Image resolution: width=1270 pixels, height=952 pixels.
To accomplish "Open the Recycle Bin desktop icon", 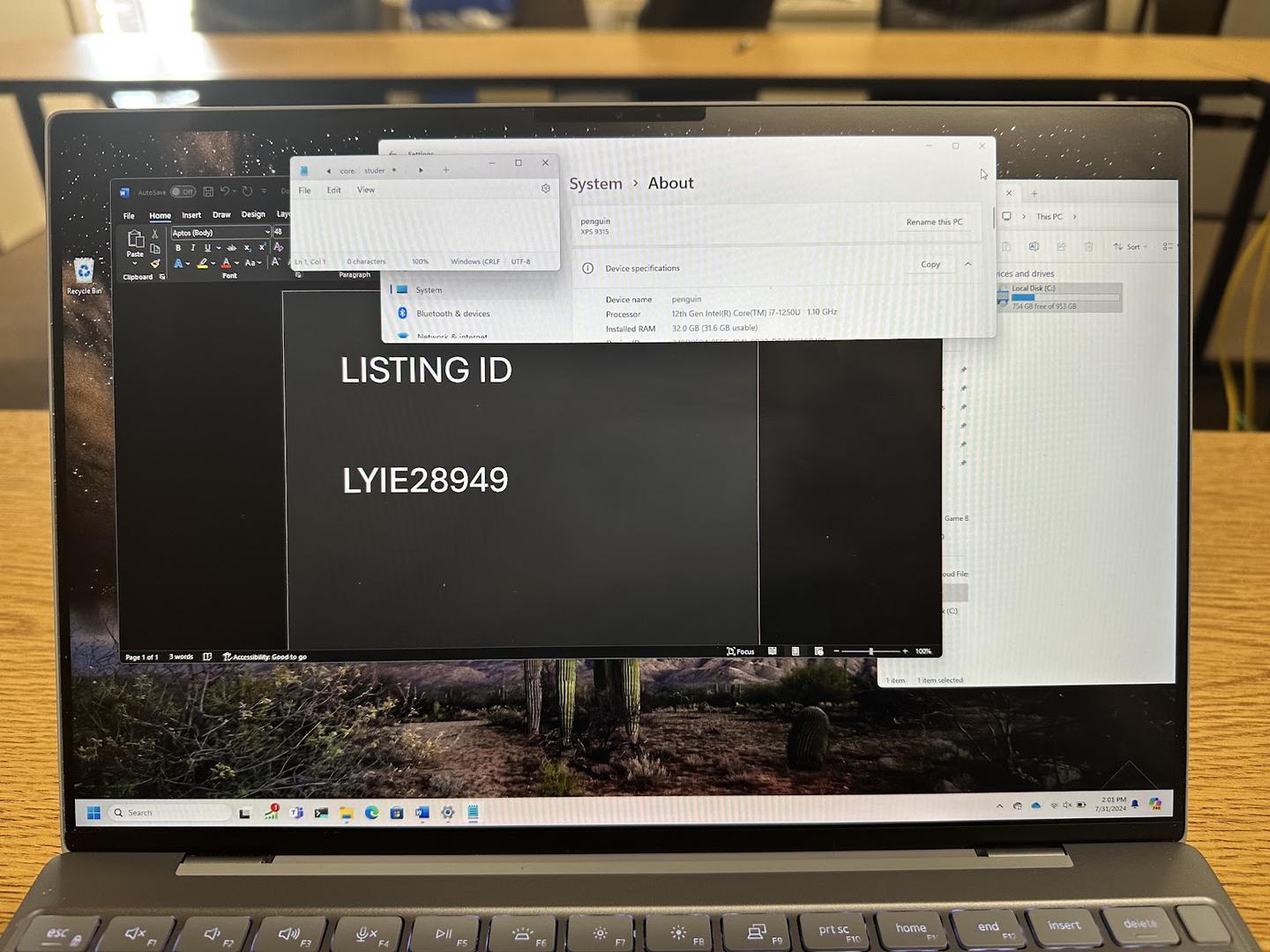I will click(x=84, y=276).
